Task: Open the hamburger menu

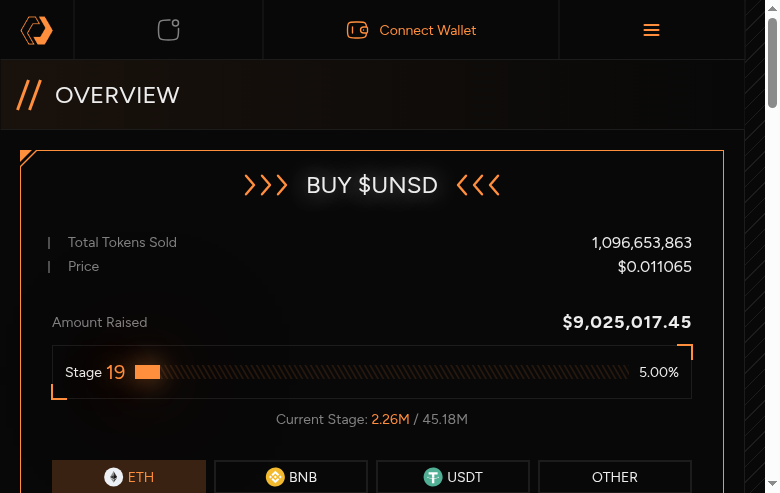Action: [651, 30]
